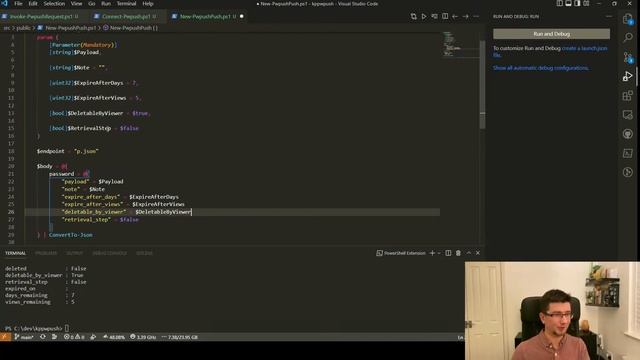Open the Extensions view
640x360 pixels.
point(627,96)
